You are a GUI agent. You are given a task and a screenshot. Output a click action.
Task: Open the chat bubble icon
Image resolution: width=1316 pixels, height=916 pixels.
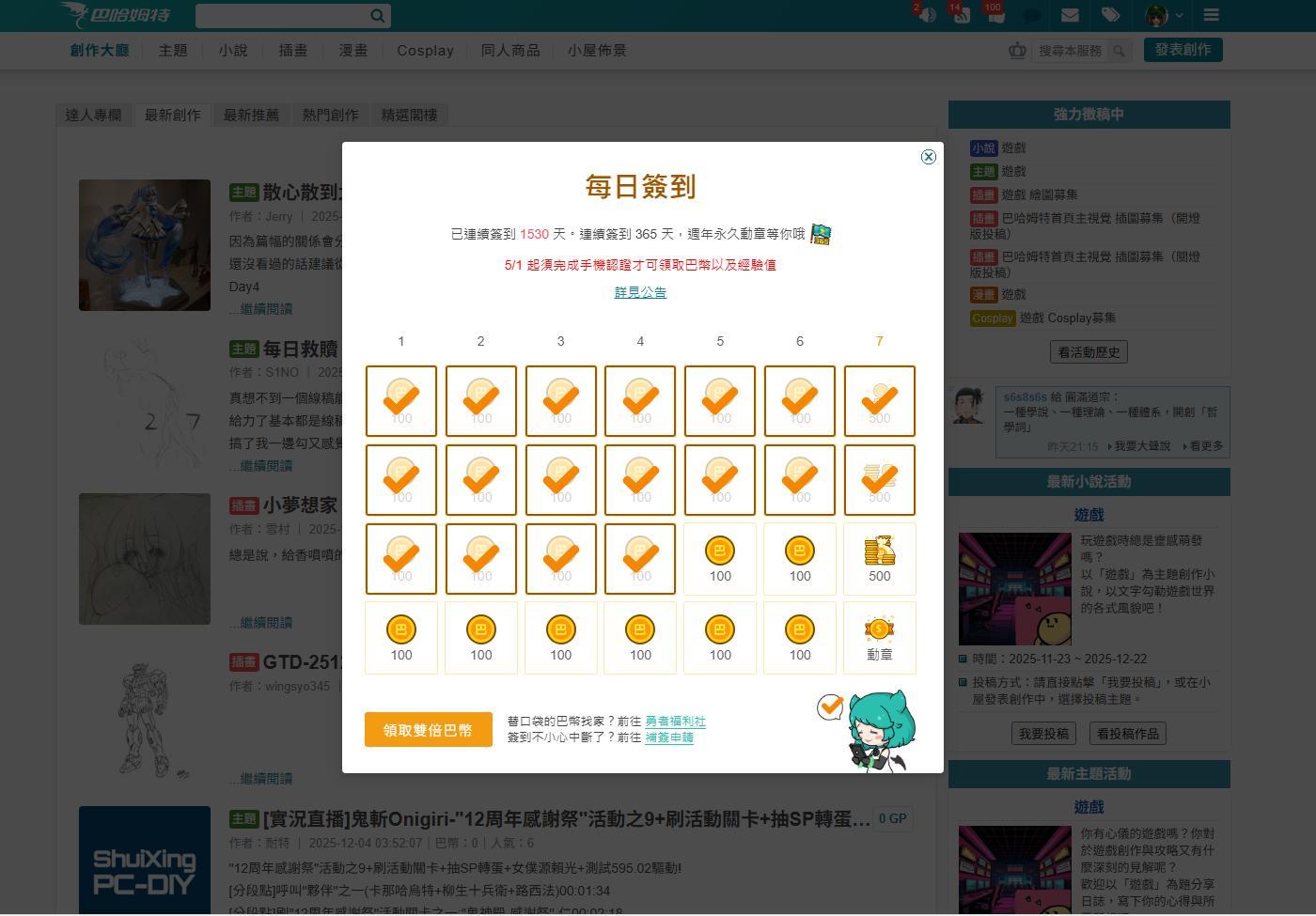coord(1031,15)
